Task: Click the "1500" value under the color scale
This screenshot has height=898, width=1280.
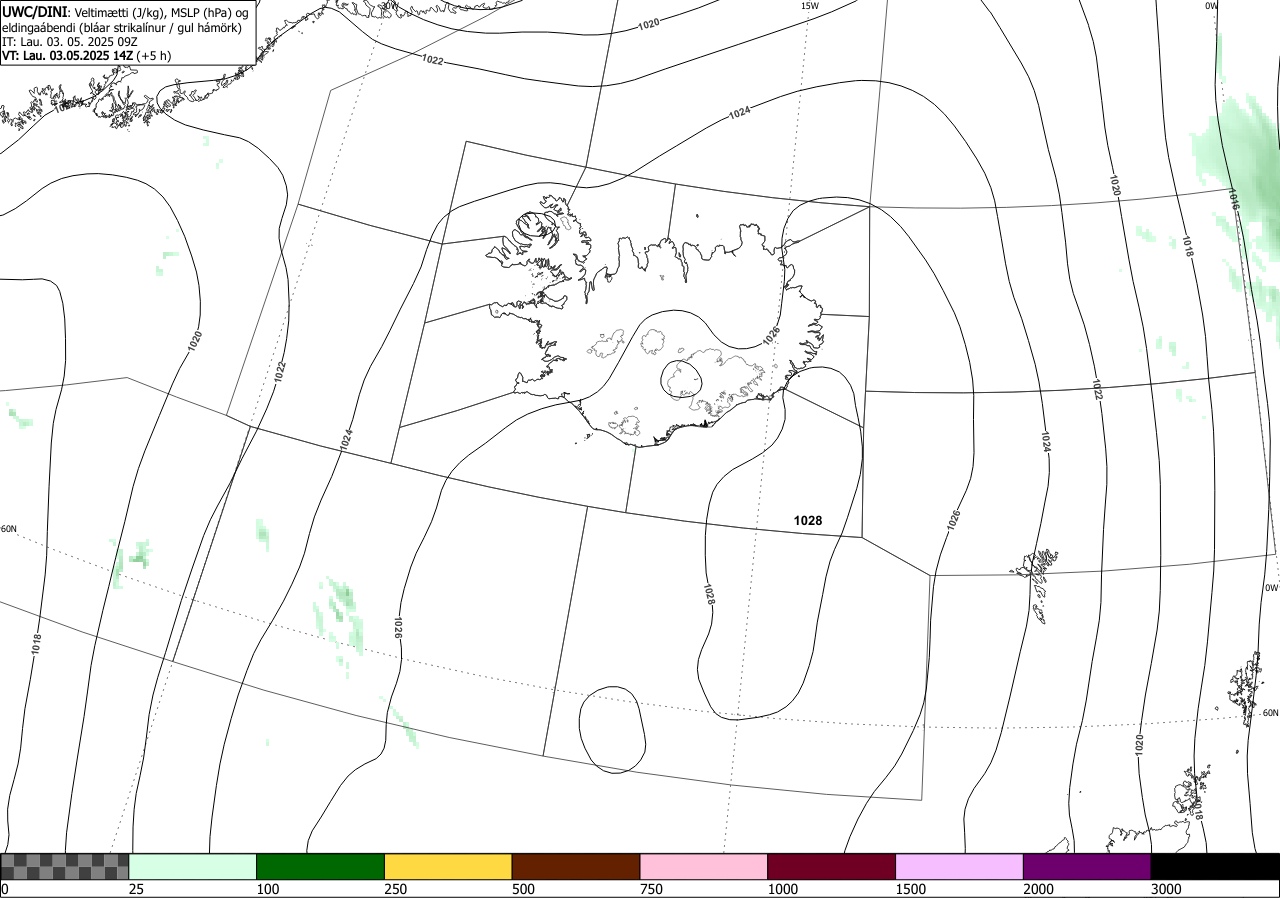Action: click(x=911, y=889)
